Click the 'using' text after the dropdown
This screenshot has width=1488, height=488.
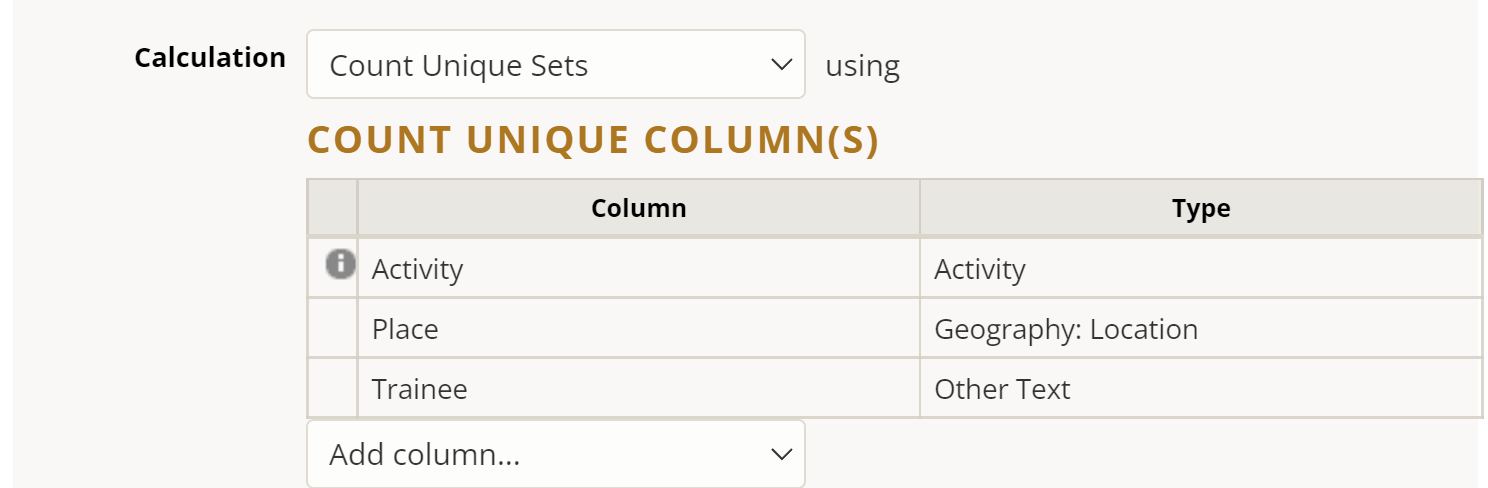click(862, 66)
